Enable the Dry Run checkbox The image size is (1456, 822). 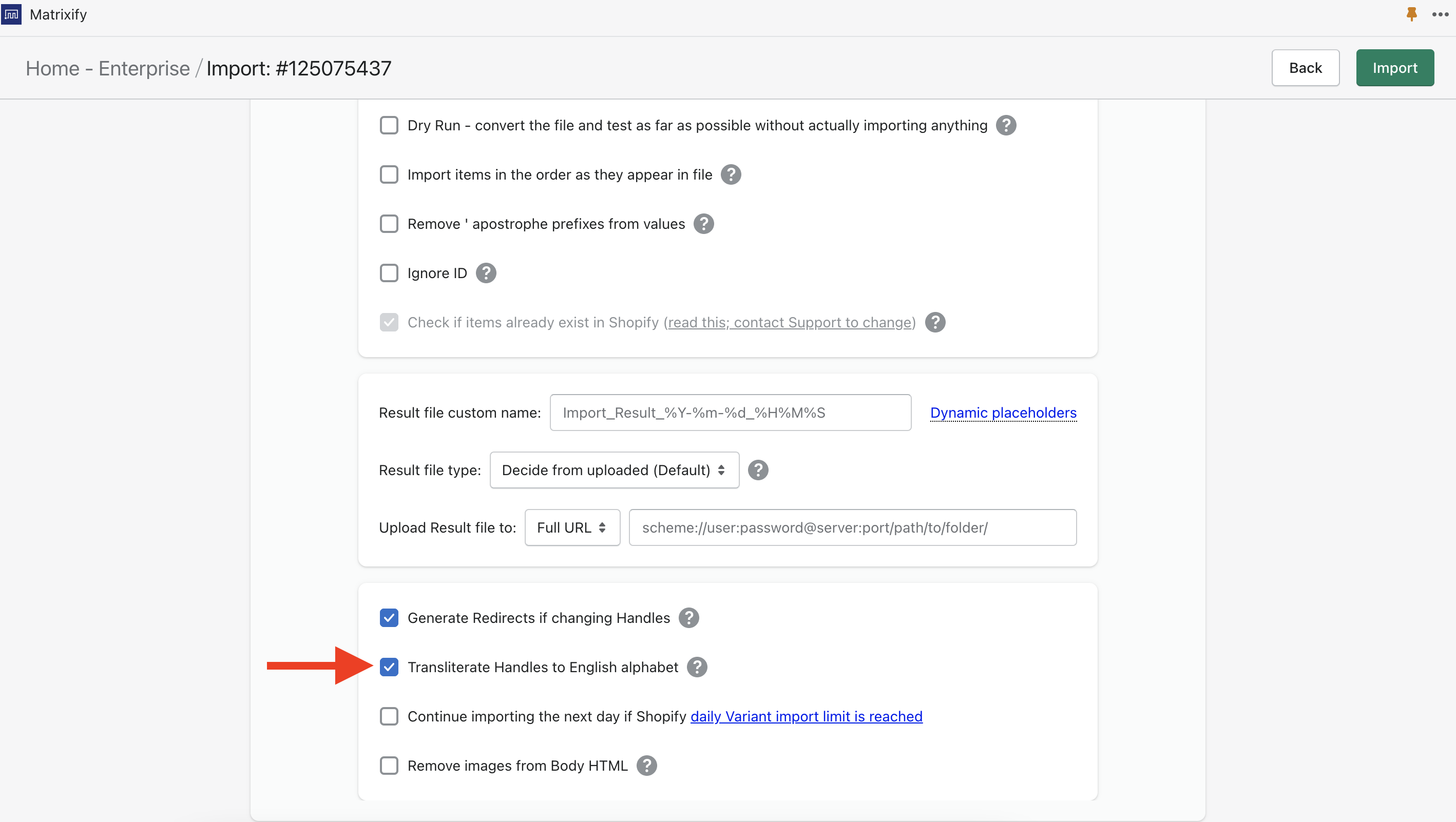[389, 125]
